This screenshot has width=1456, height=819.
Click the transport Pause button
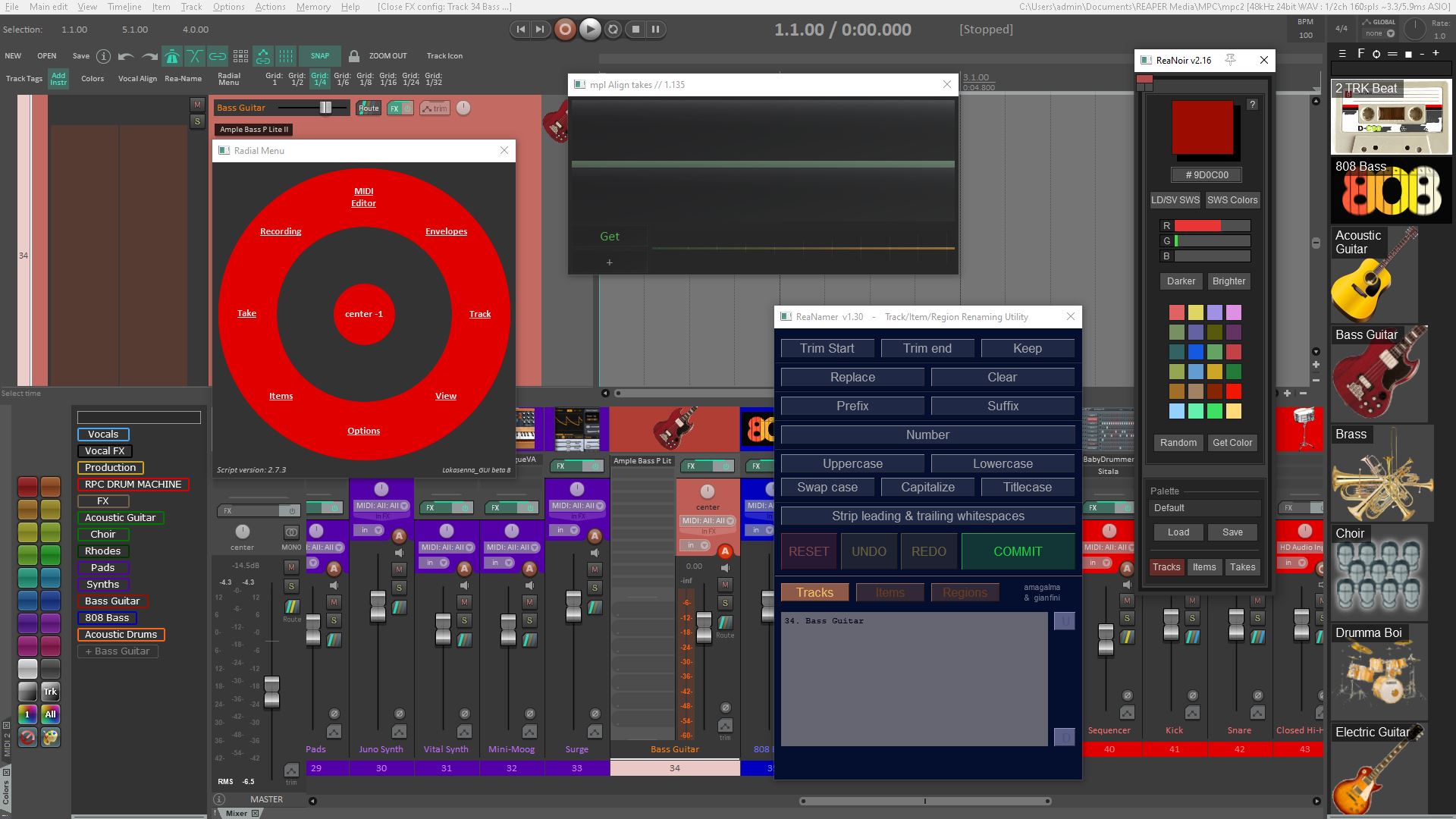pyautogui.click(x=656, y=30)
